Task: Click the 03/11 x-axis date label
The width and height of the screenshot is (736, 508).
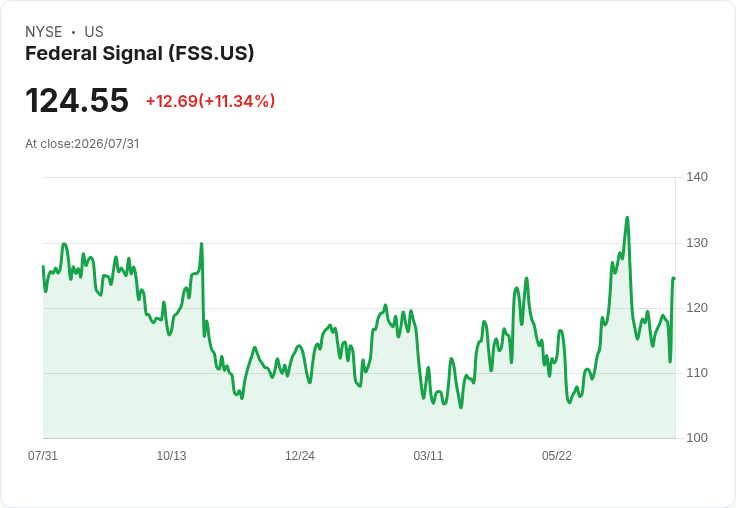Action: pyautogui.click(x=428, y=455)
